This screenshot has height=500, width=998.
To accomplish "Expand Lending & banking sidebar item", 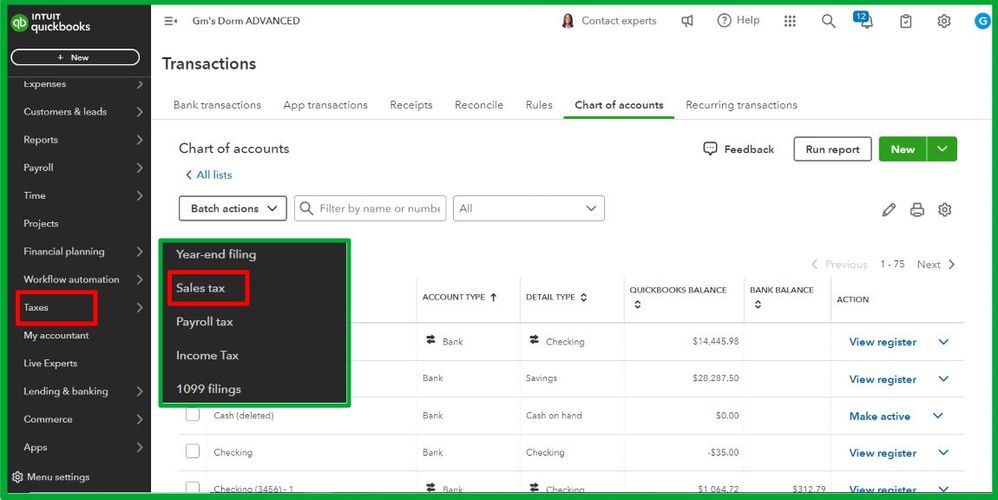I will pos(139,391).
